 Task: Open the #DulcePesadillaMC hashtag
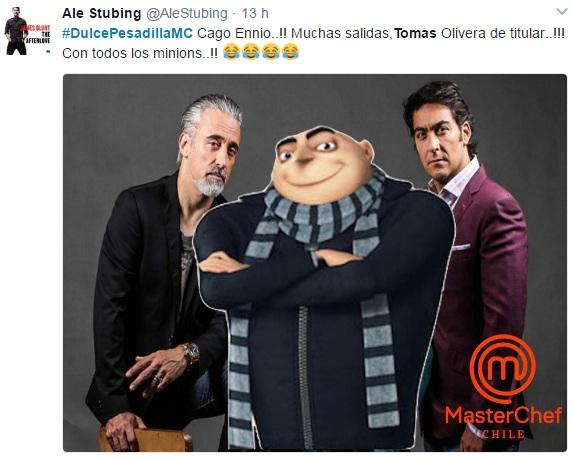click(x=127, y=33)
